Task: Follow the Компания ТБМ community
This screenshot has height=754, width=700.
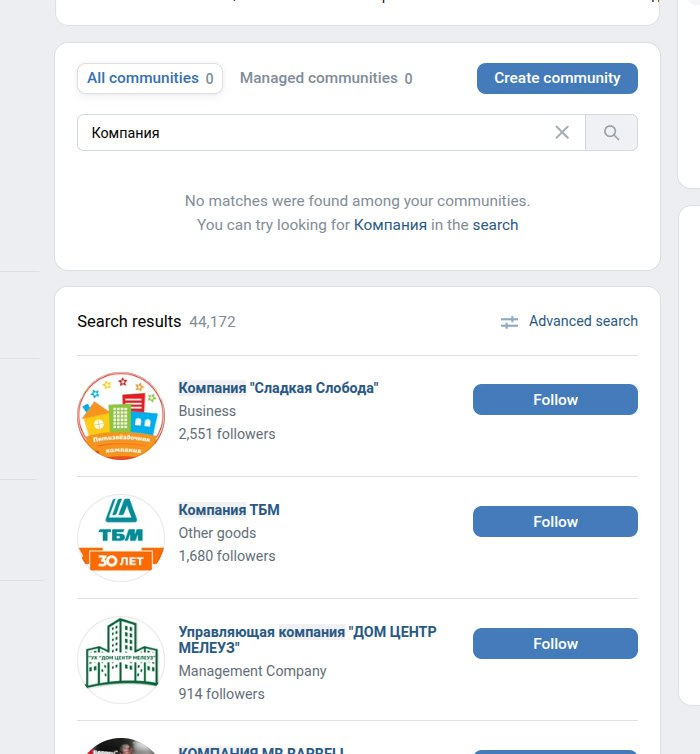Action: tap(555, 522)
